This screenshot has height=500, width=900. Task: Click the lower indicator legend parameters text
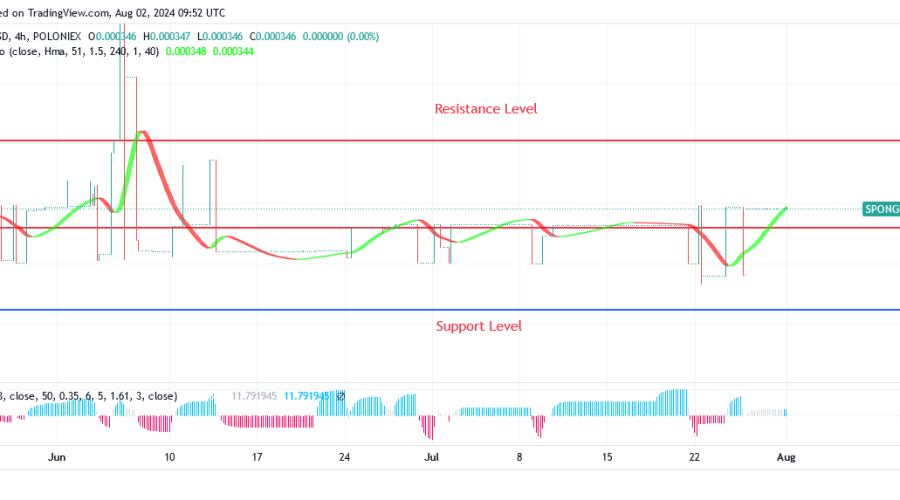[x=88, y=396]
